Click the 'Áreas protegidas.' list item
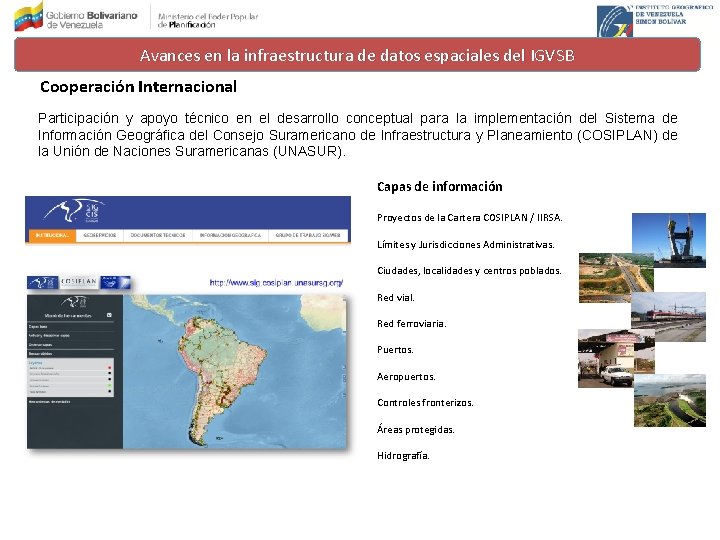The height and width of the screenshot is (540, 720). click(x=416, y=429)
